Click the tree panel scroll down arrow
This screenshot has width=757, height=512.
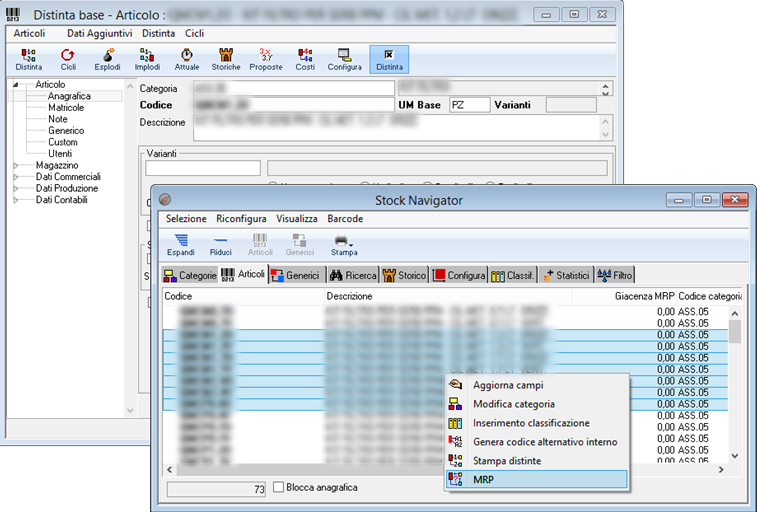130,411
